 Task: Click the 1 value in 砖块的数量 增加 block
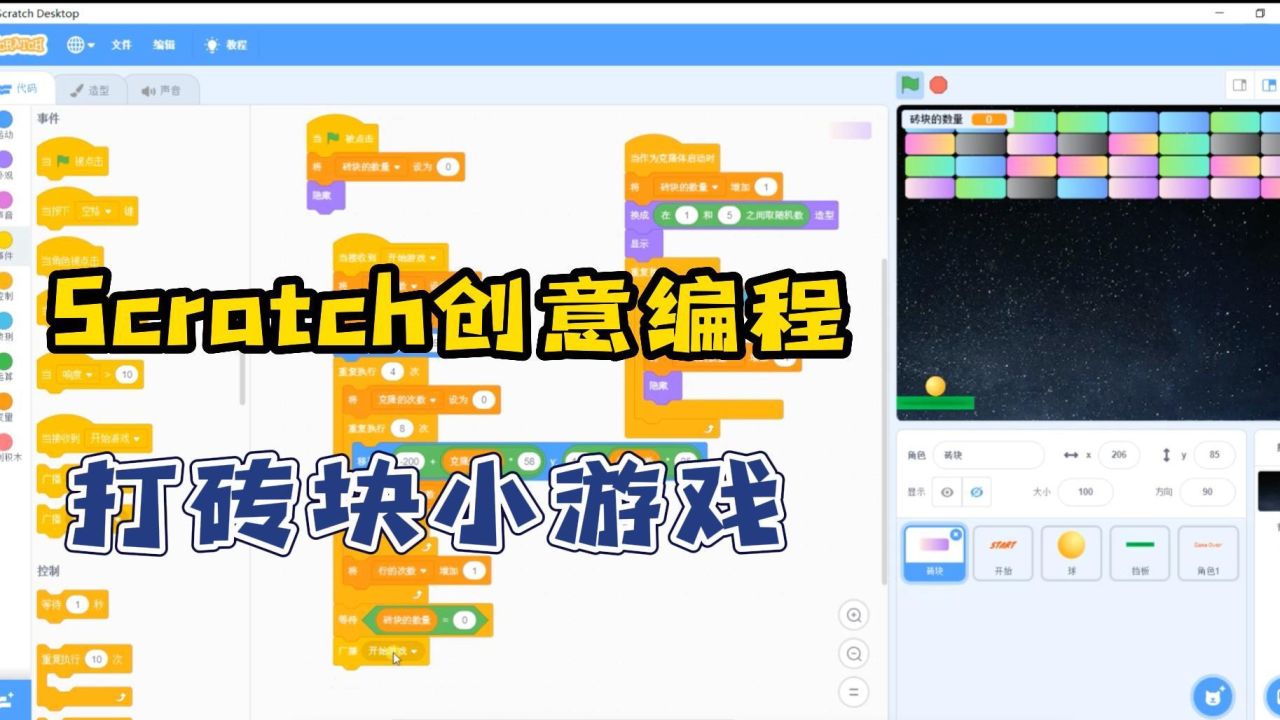[x=766, y=187]
